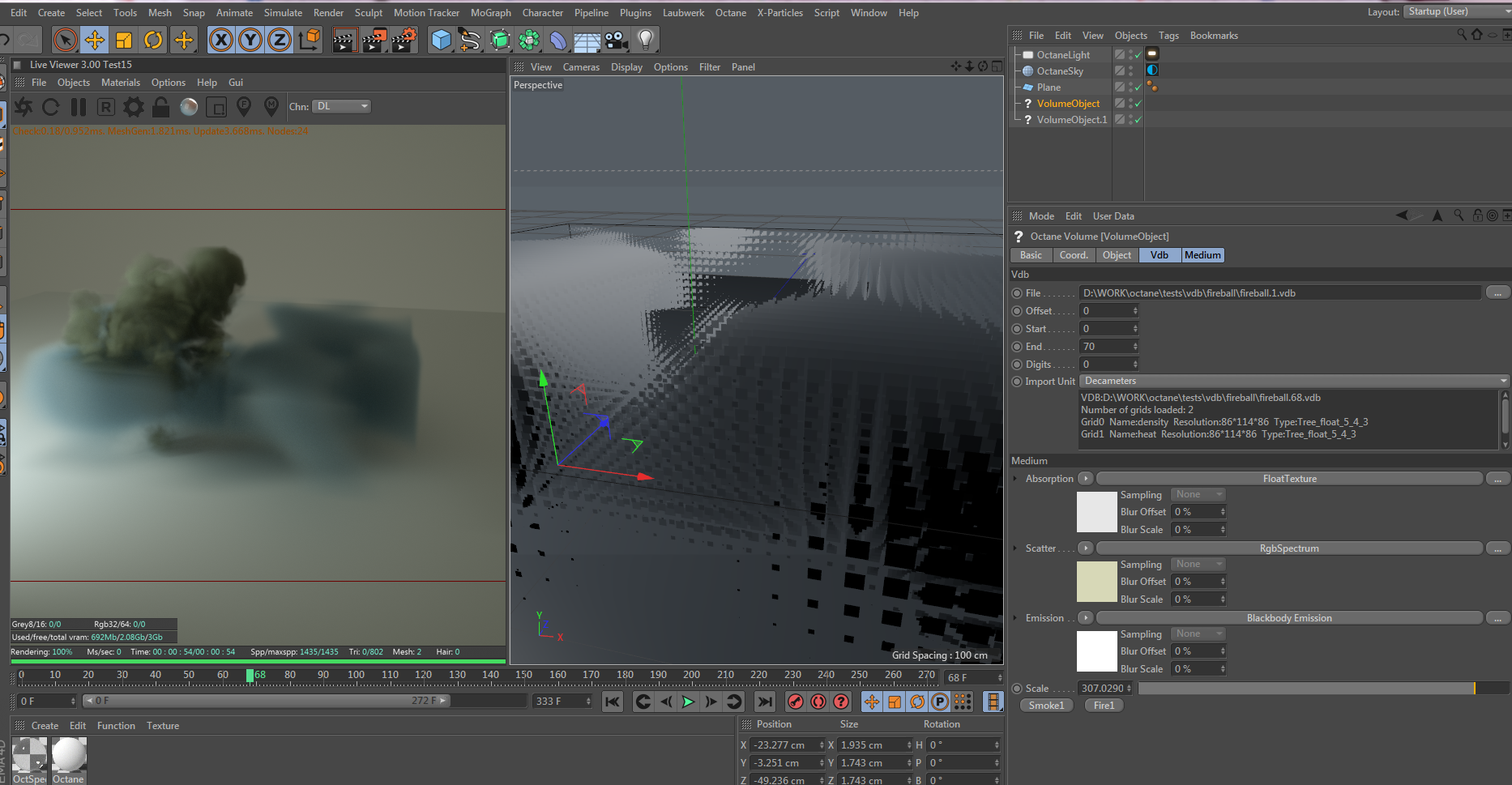
Task: Toggle the File parameter animation dot
Action: [x=1017, y=293]
